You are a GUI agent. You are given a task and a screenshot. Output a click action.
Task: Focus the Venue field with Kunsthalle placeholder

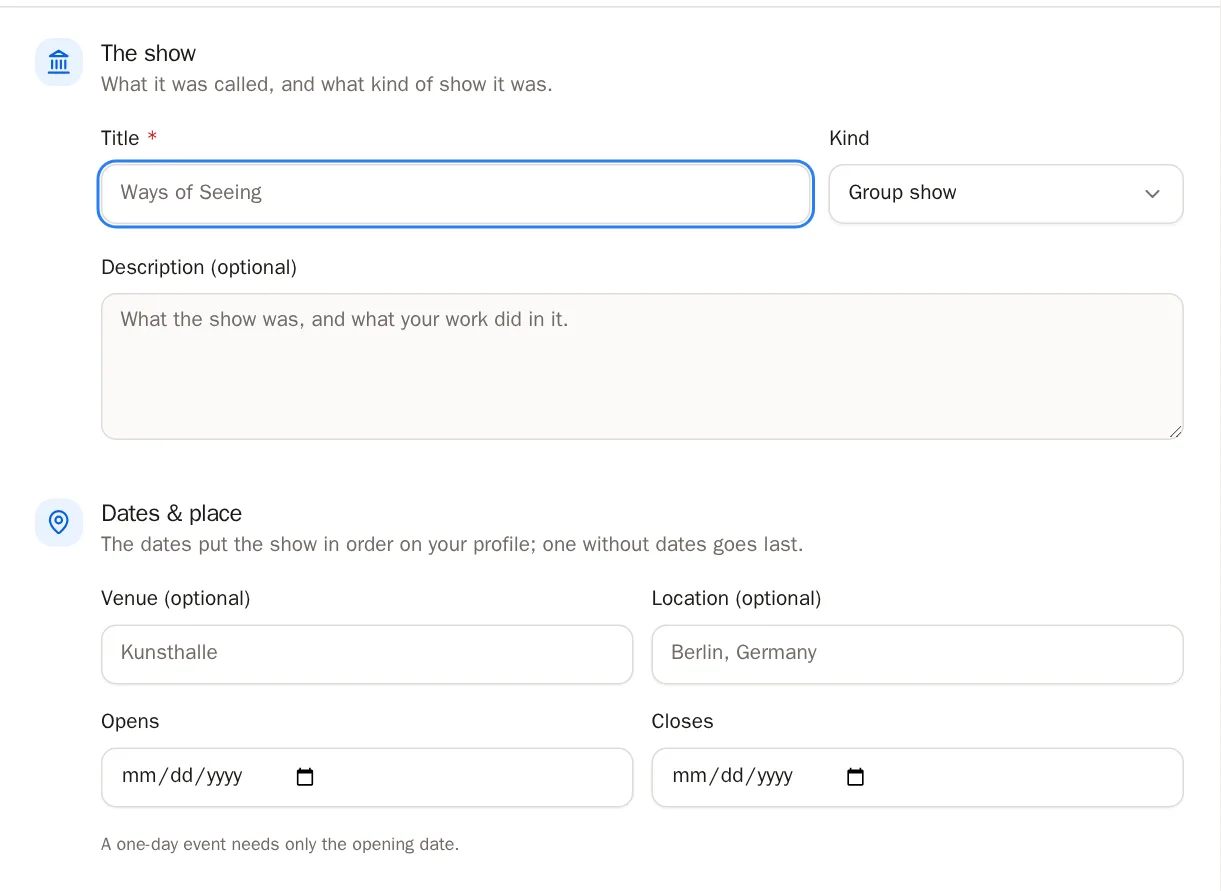367,654
